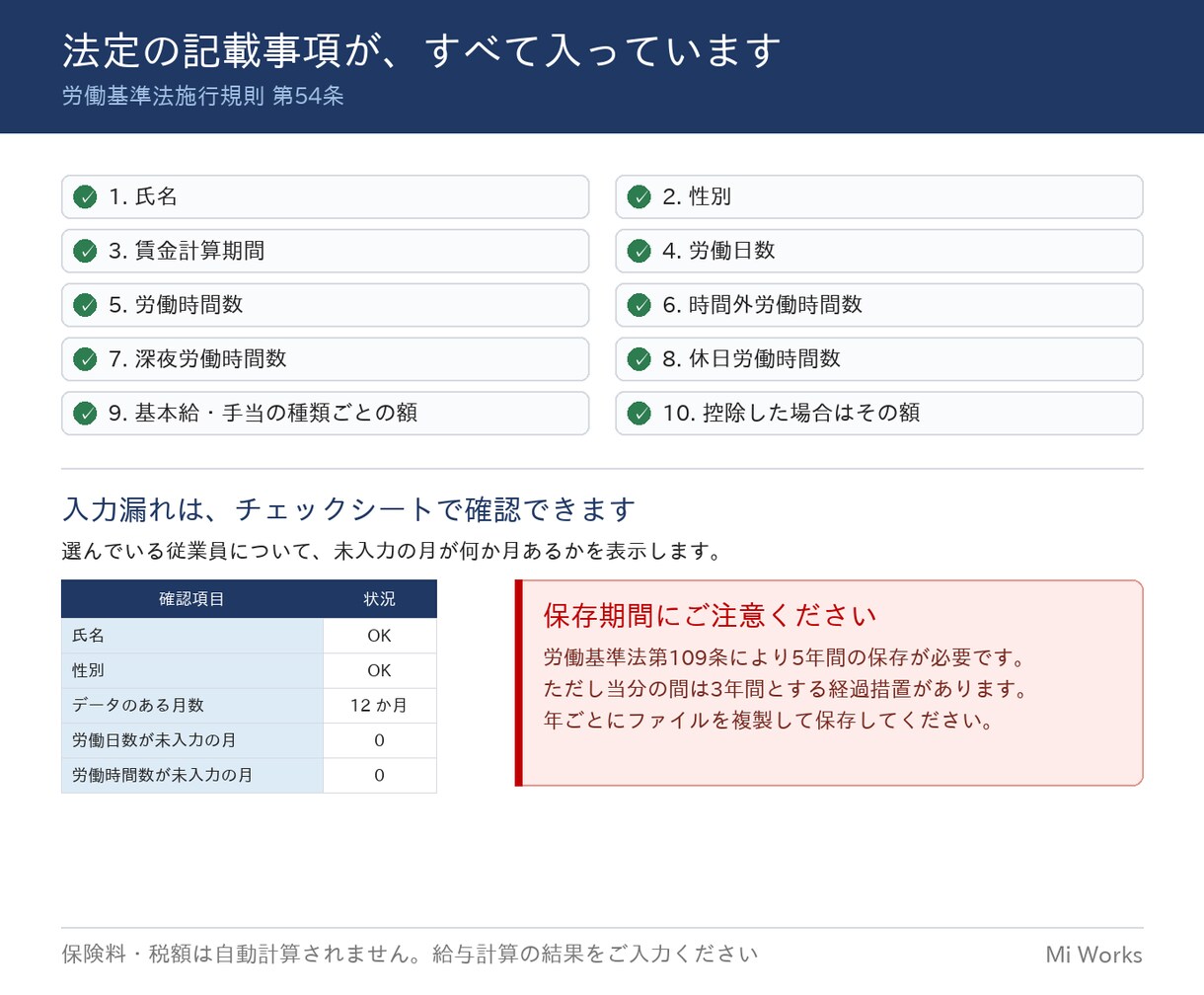Image resolution: width=1204 pixels, height=995 pixels.
Task: Click the OK status in 性別 row
Action: [380, 670]
